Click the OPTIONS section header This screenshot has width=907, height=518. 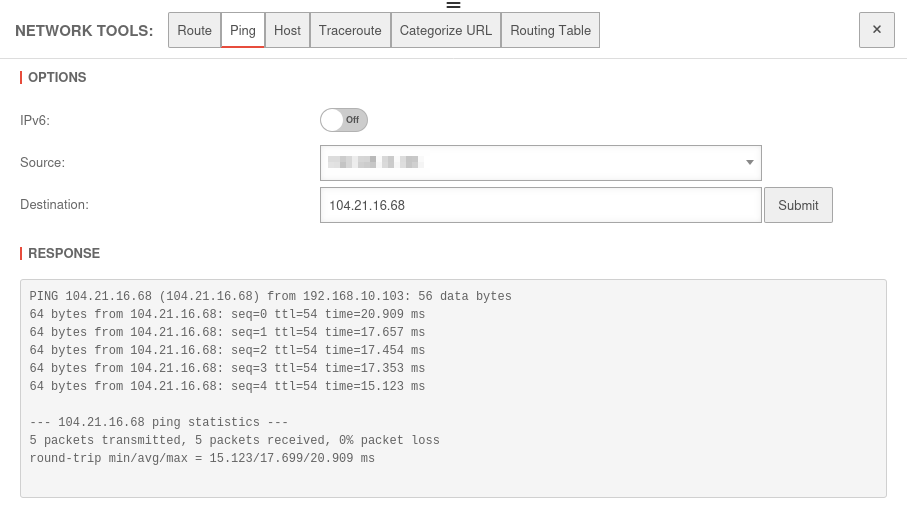coord(57,77)
